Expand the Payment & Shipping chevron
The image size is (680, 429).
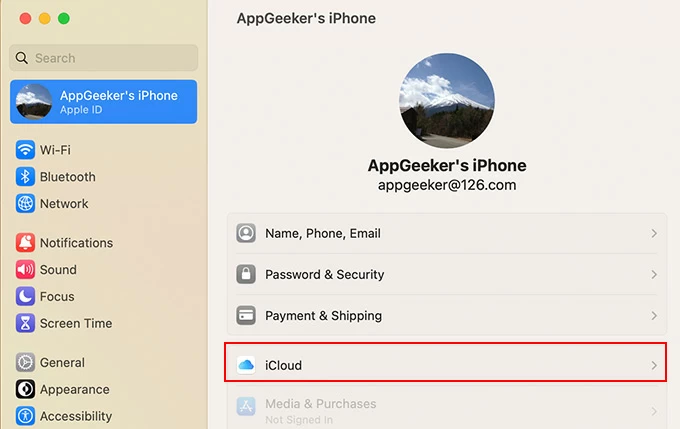click(654, 316)
